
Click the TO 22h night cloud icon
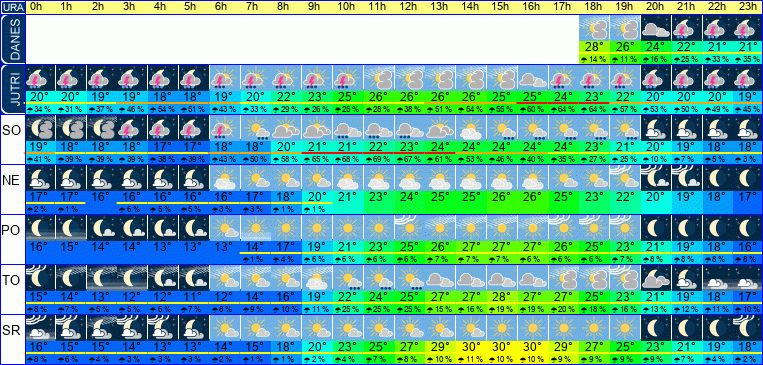click(x=717, y=277)
